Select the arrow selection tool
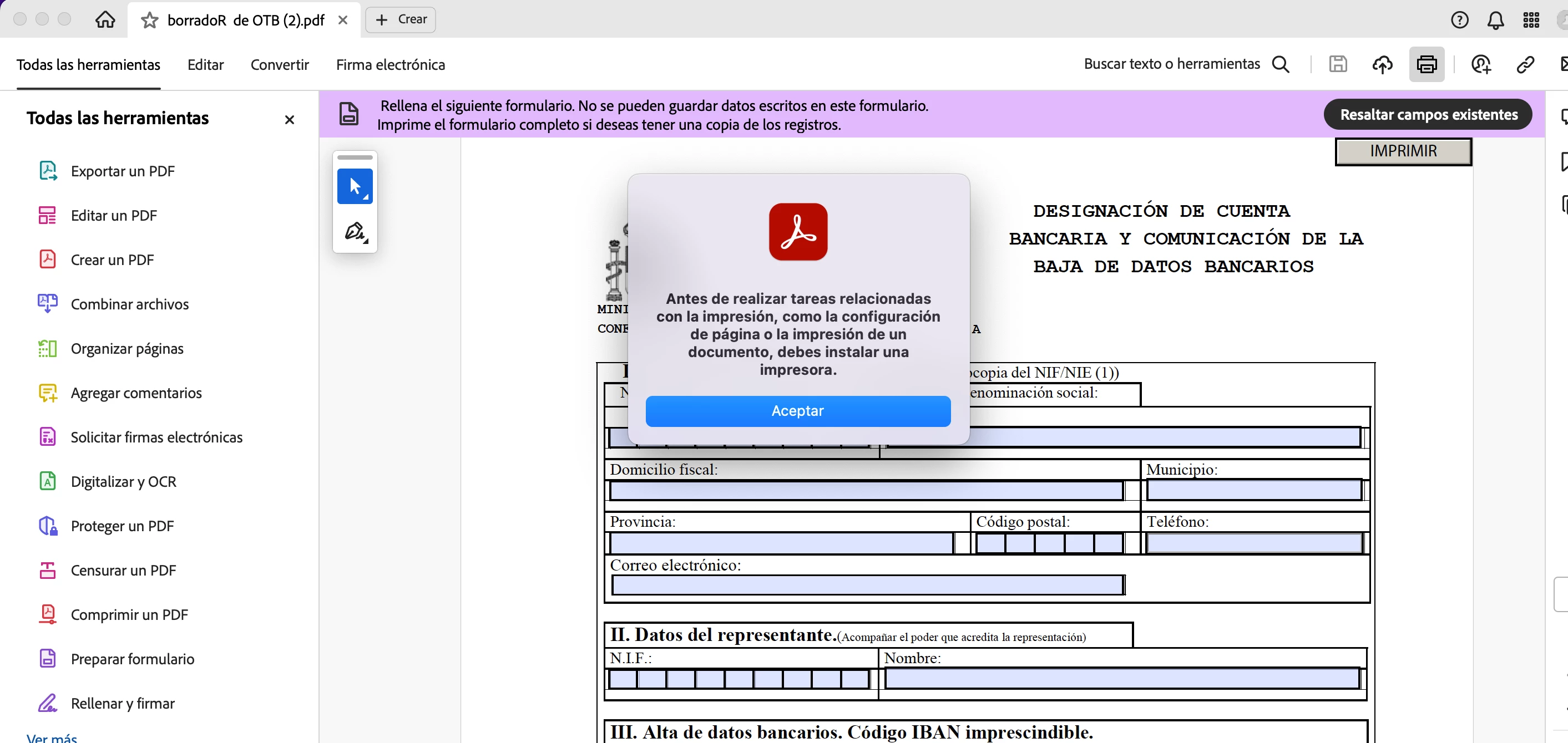The width and height of the screenshot is (1568, 743). click(x=355, y=186)
